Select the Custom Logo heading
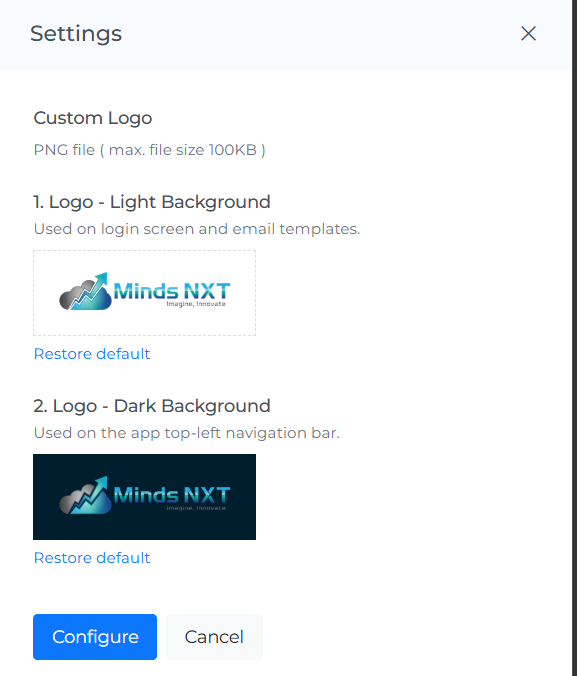This screenshot has width=577, height=676. pos(93,118)
